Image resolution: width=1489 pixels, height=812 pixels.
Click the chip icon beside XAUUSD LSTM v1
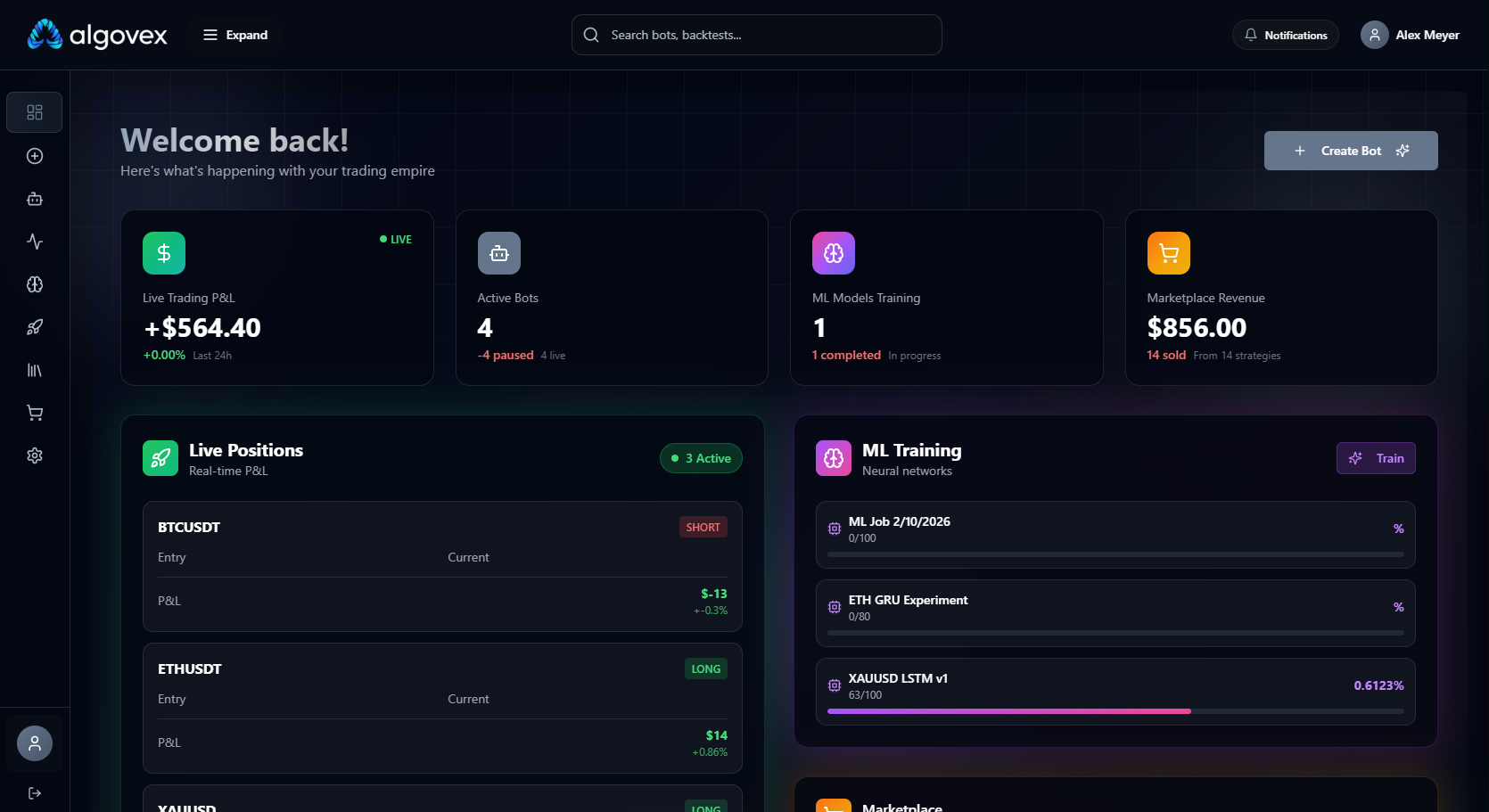[835, 685]
